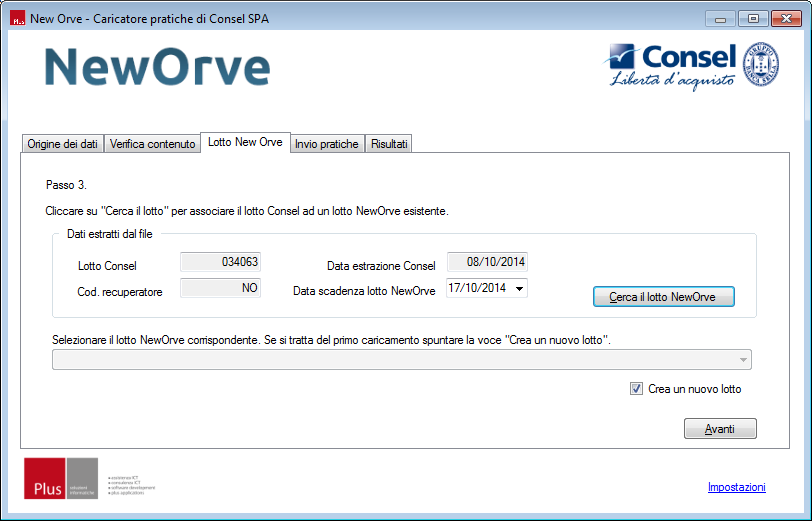Click the 'Lotto Consel' label

(x=107, y=266)
